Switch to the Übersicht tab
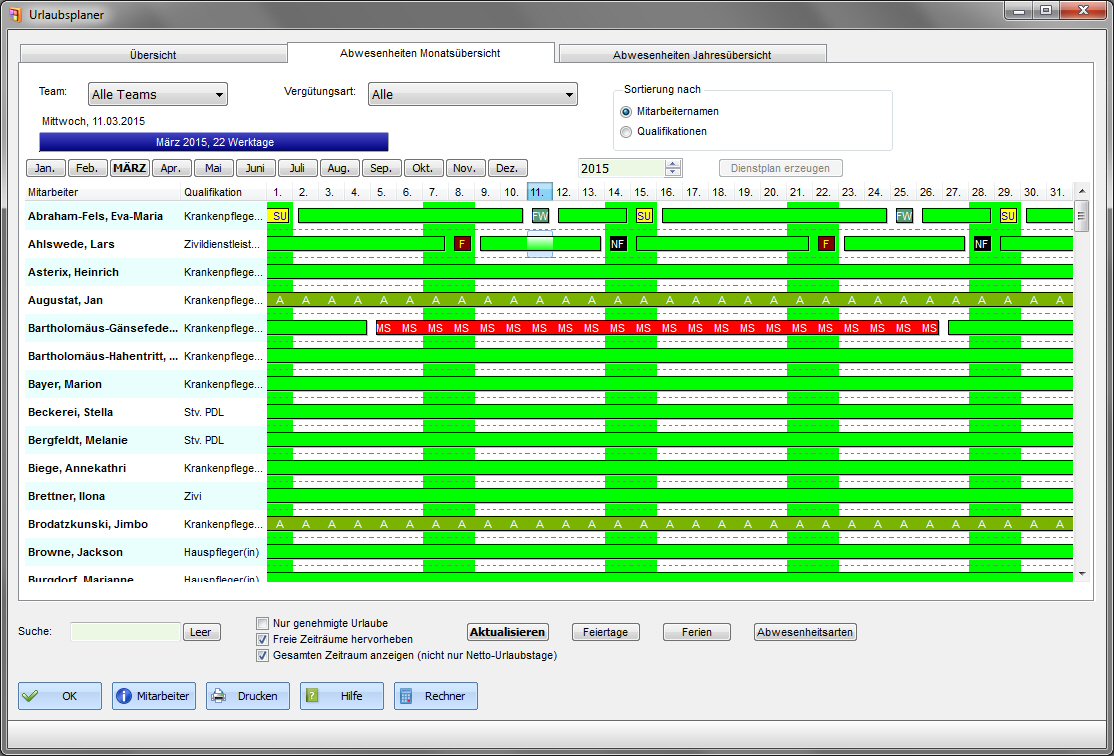The height and width of the screenshot is (756, 1114). (x=153, y=55)
